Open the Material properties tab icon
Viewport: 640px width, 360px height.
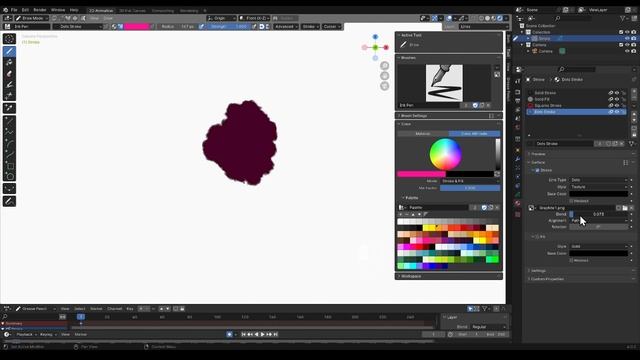(x=518, y=203)
